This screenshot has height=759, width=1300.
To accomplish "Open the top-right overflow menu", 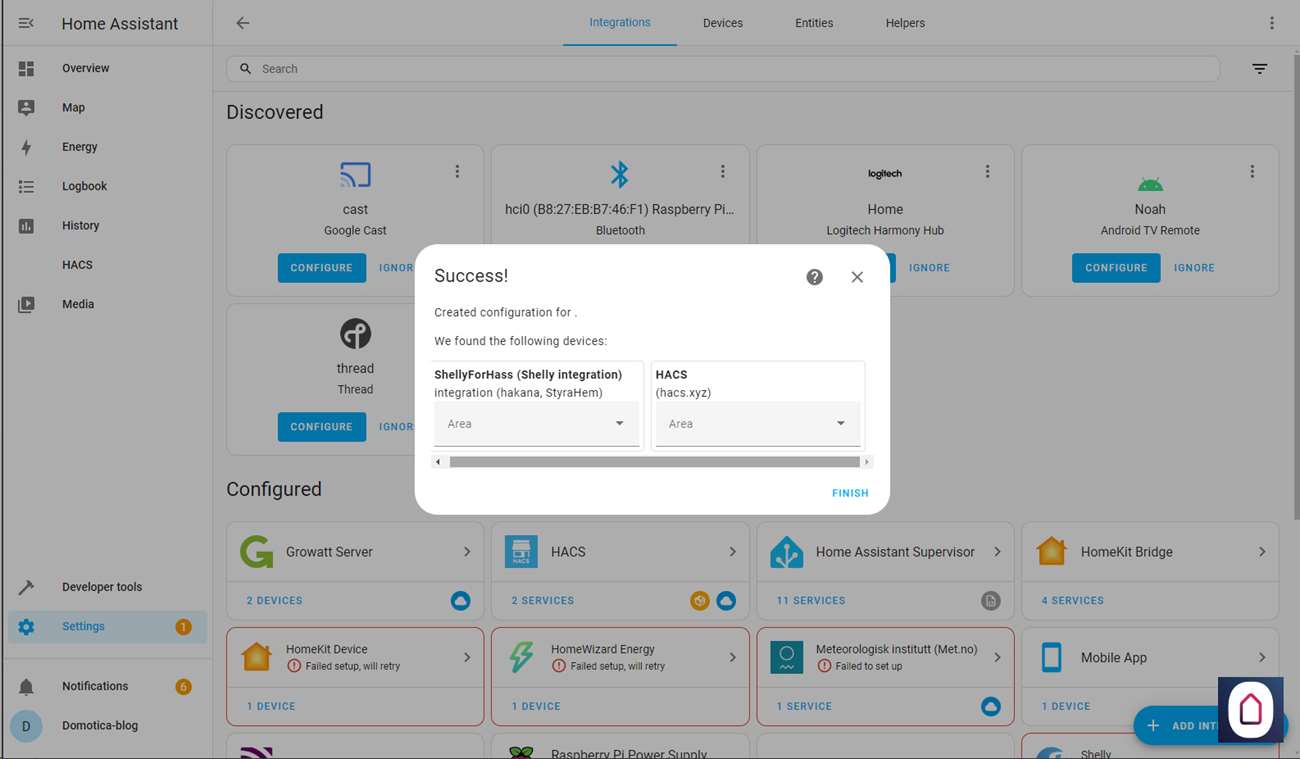I will point(1271,23).
